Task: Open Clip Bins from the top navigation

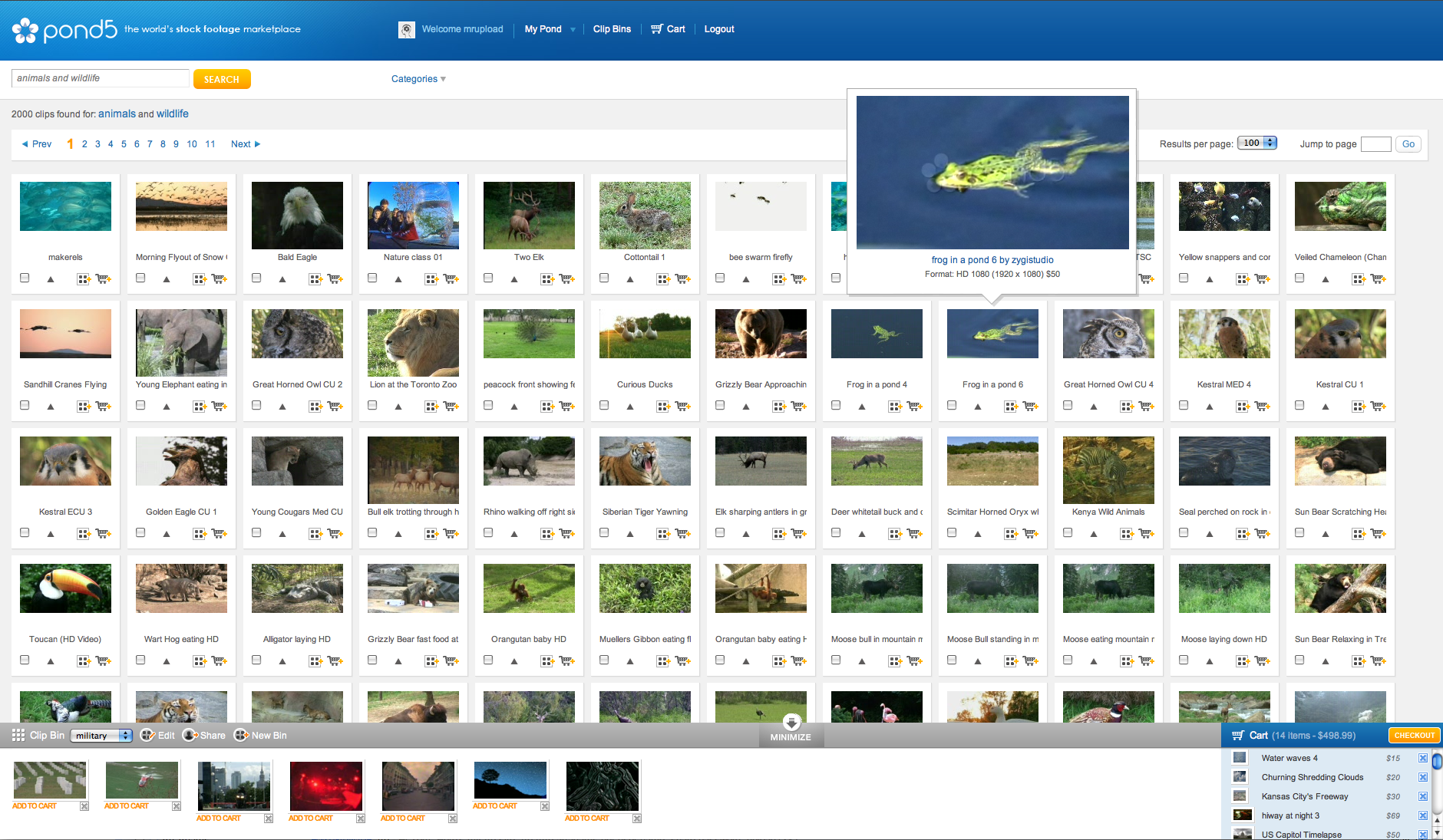Action: point(612,29)
